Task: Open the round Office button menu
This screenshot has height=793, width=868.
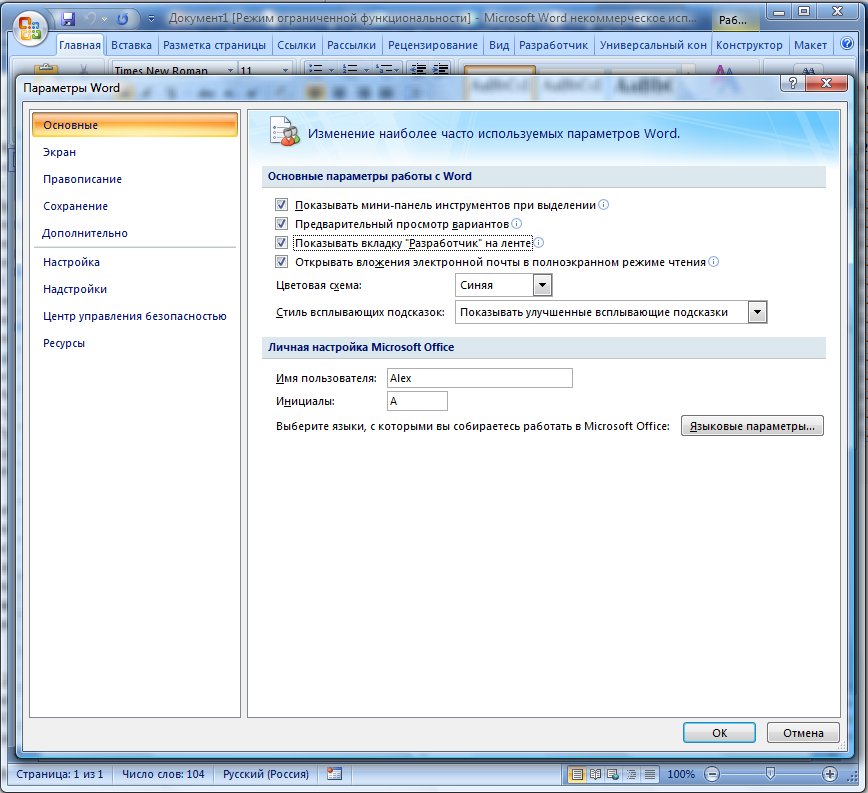Action: [30, 29]
